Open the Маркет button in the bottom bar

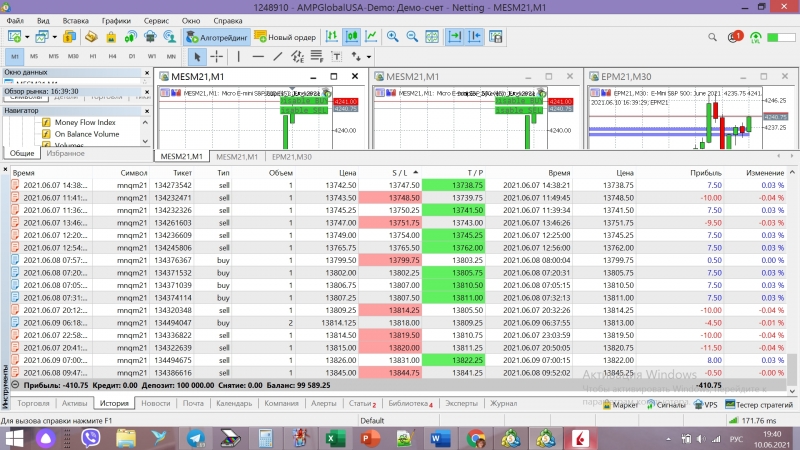[620, 405]
